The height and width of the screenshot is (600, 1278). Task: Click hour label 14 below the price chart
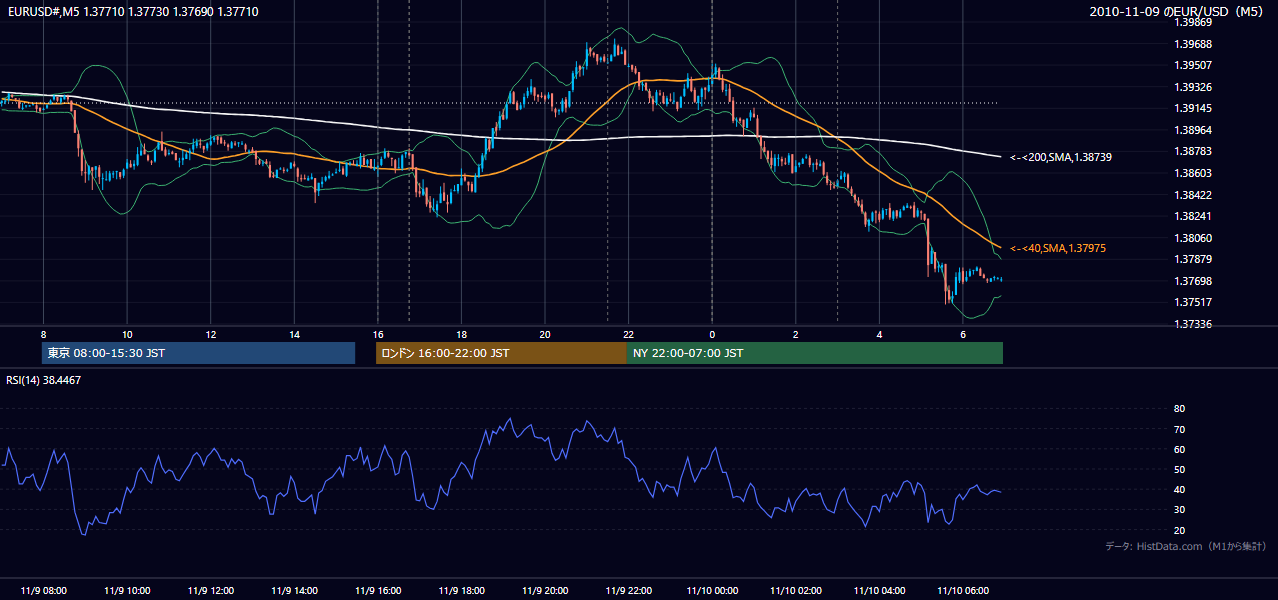(x=294, y=334)
